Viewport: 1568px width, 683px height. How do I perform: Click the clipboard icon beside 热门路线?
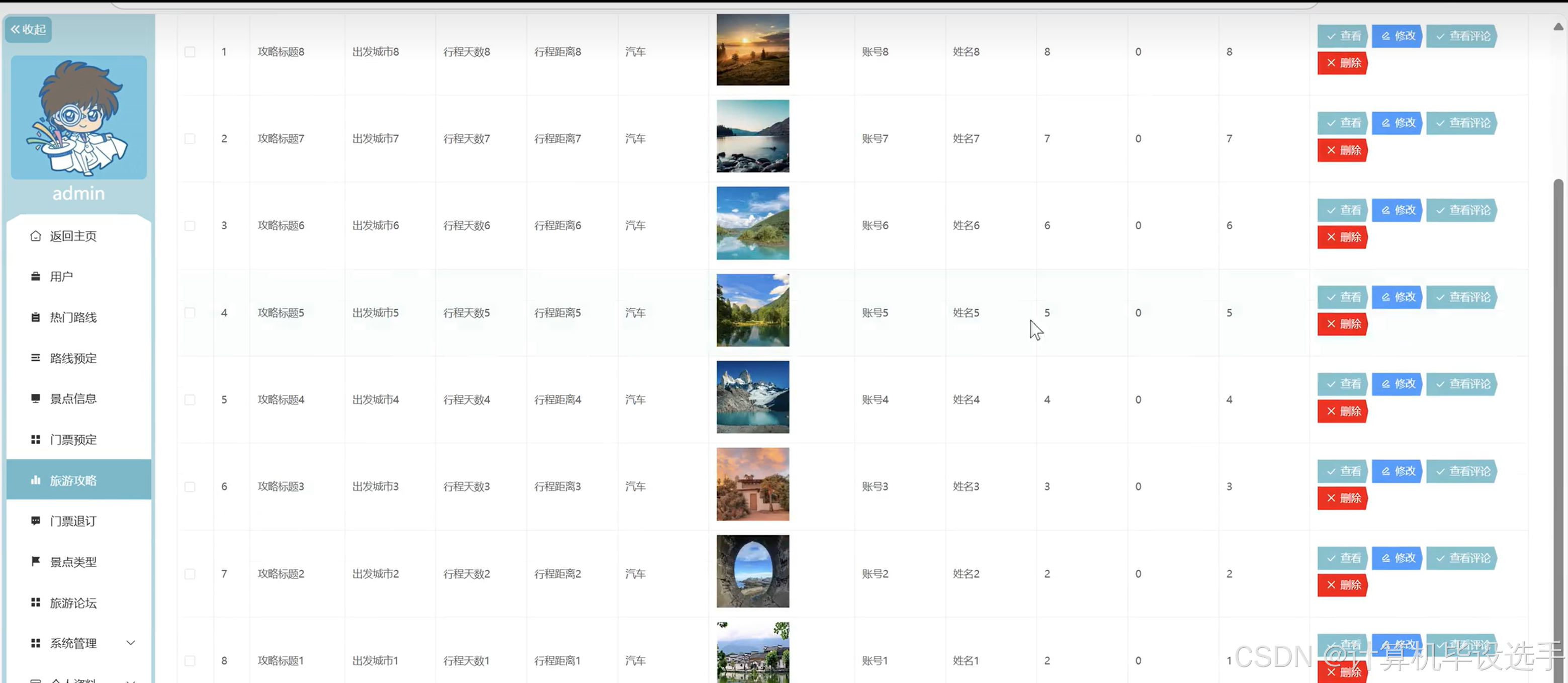[35, 317]
